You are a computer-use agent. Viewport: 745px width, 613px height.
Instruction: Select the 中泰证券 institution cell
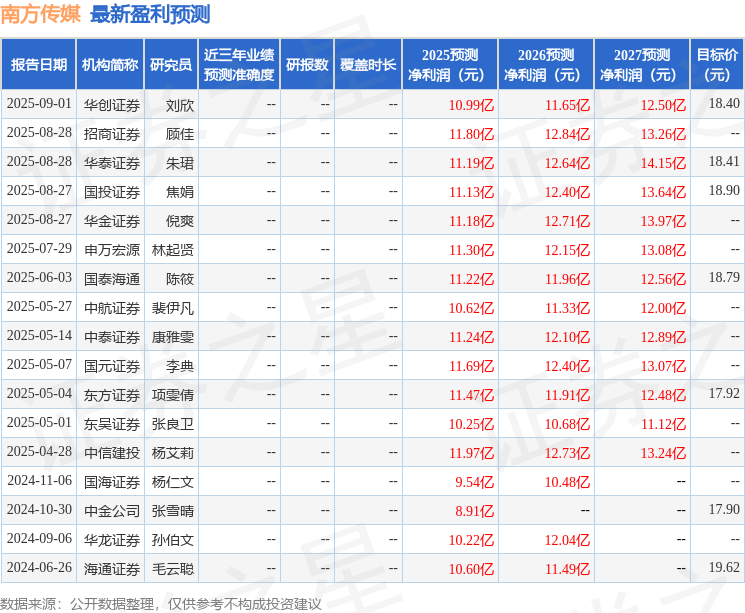[112, 337]
